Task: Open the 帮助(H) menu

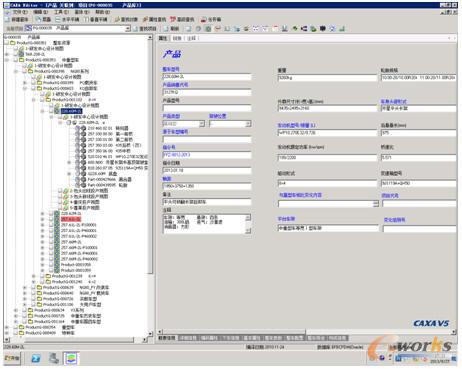Action: (x=103, y=12)
